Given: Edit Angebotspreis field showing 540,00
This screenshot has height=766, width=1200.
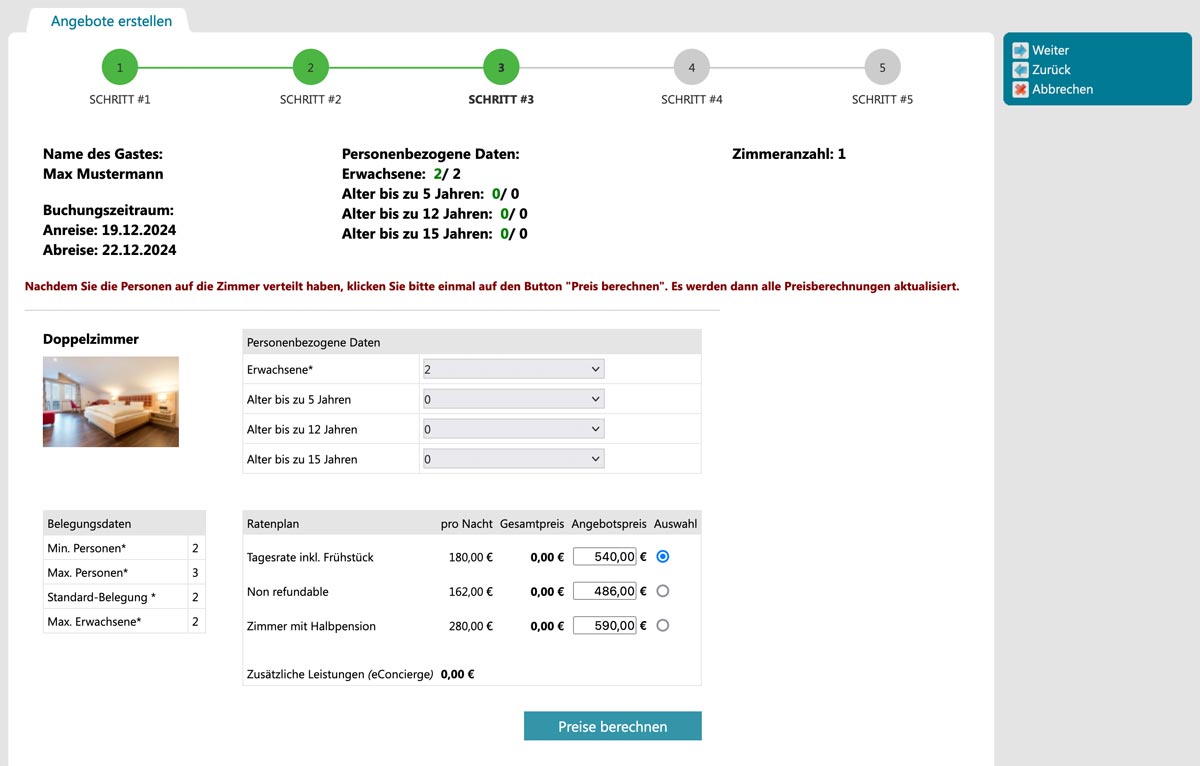Looking at the screenshot, I should click(x=605, y=557).
